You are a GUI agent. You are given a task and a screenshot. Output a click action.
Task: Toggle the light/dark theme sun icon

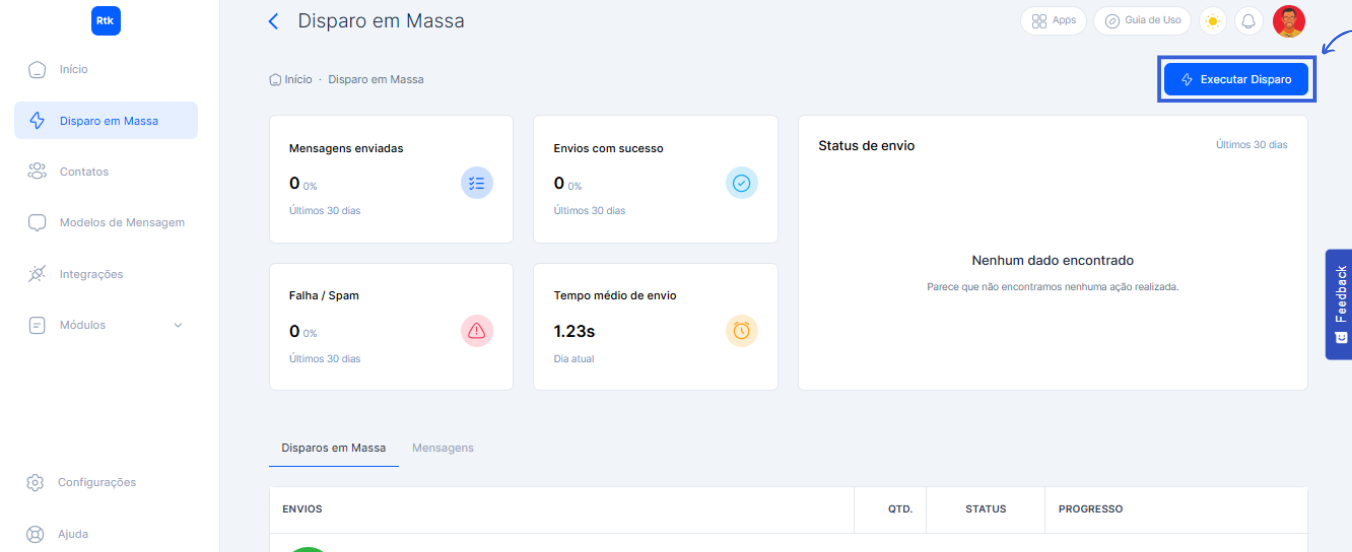1213,21
